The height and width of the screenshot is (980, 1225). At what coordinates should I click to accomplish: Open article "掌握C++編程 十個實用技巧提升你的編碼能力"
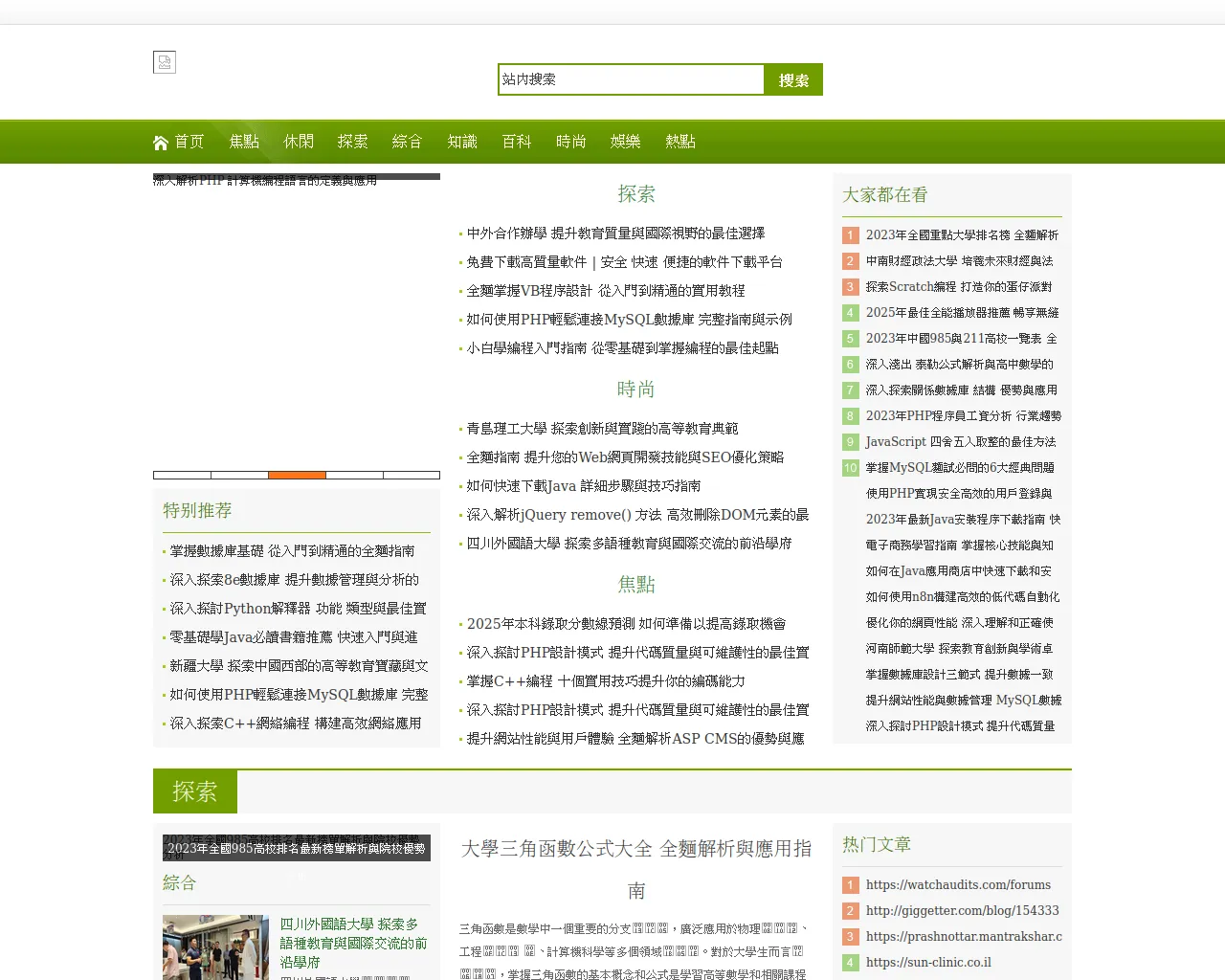606,681
